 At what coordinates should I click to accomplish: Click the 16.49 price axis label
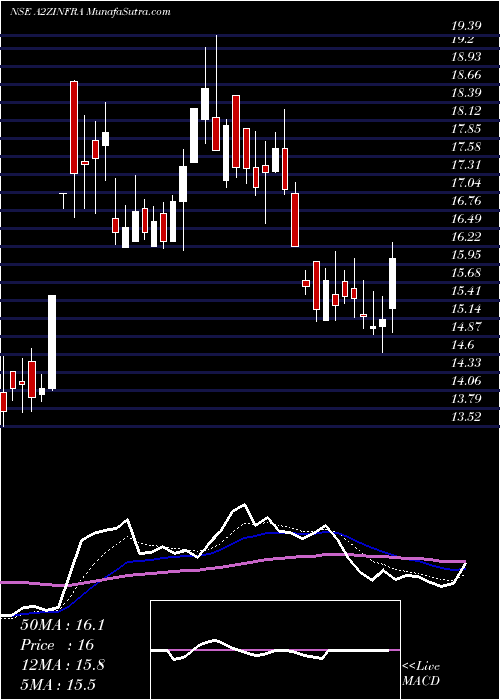[466, 219]
